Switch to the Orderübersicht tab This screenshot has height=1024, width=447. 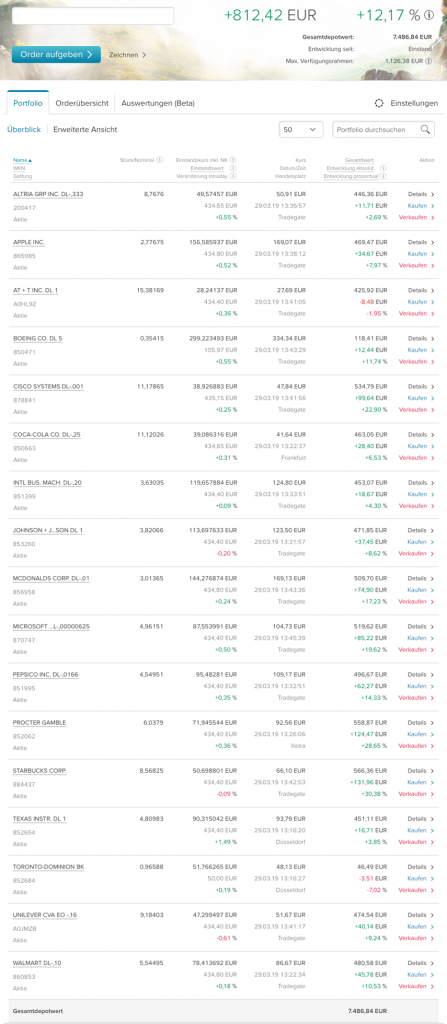click(82, 103)
